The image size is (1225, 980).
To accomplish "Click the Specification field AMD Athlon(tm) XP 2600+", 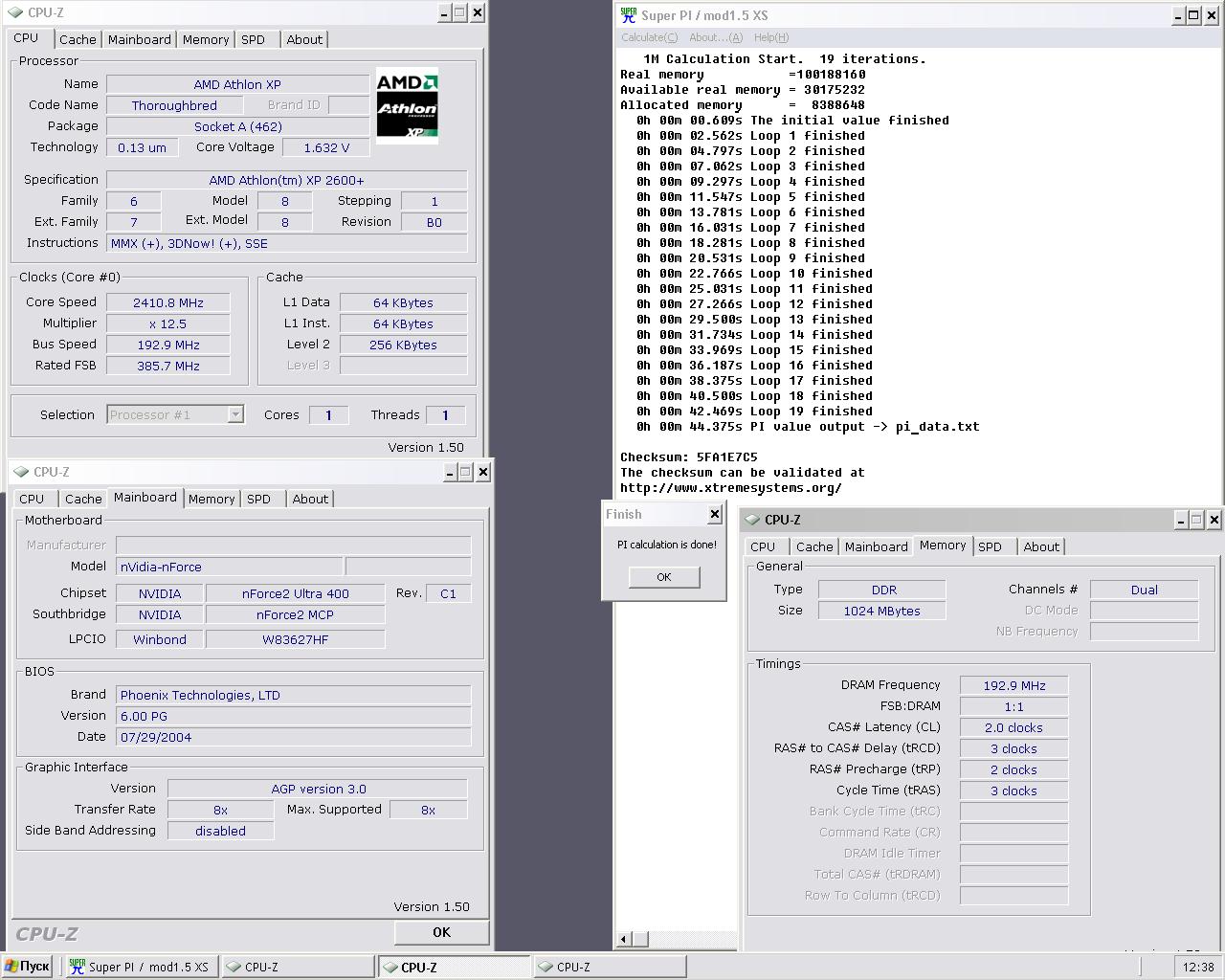I will [287, 180].
